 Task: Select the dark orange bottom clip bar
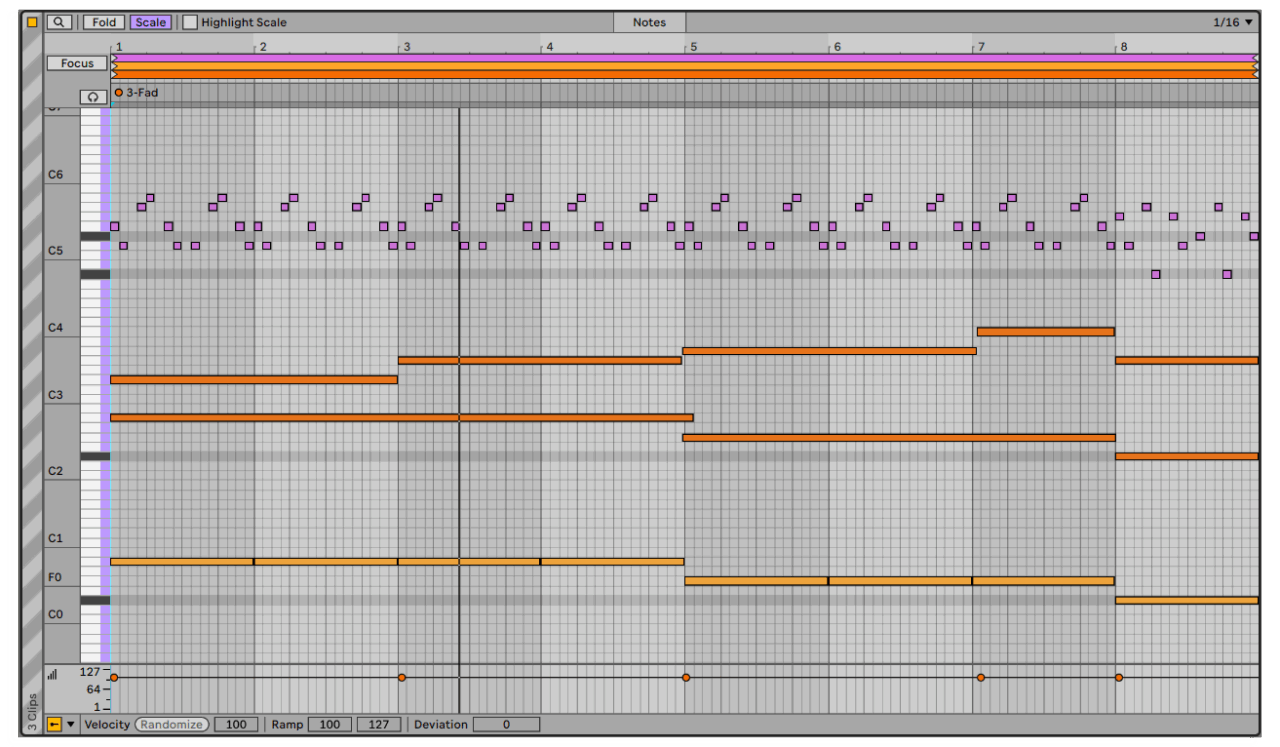tap(685, 74)
